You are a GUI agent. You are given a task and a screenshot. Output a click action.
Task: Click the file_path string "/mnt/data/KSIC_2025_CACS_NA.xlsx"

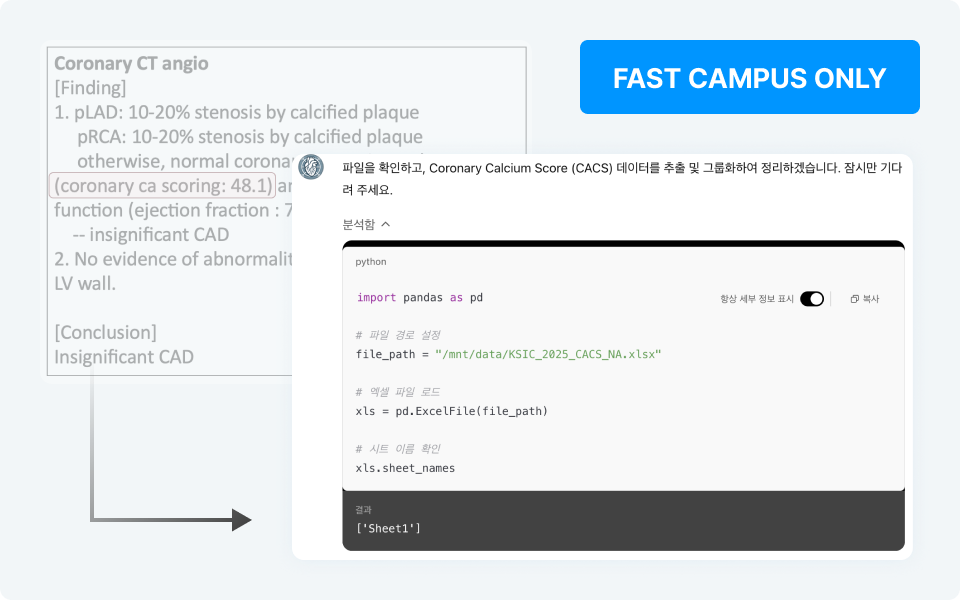(548, 354)
